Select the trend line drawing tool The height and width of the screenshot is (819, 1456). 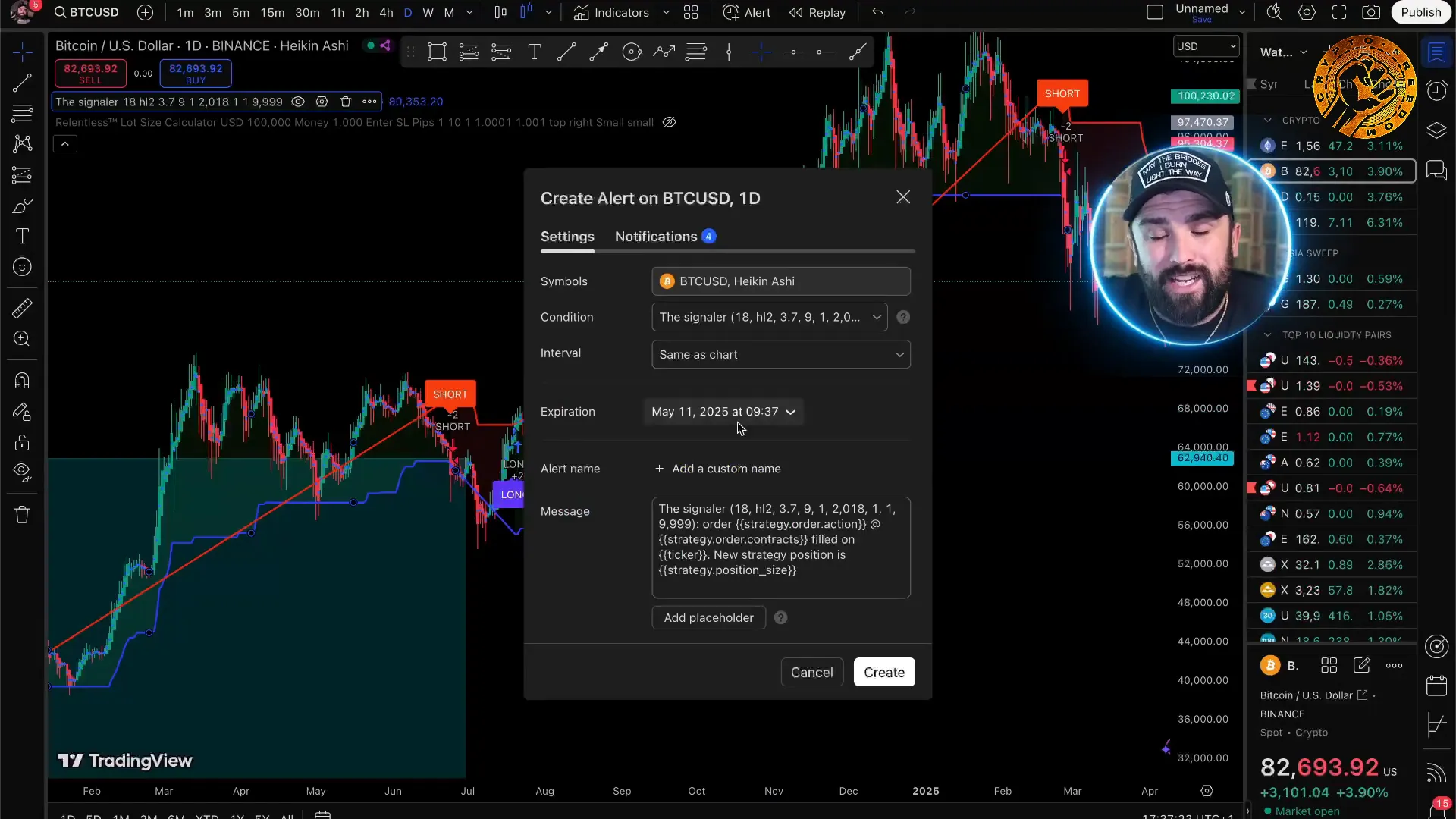pyautogui.click(x=22, y=83)
